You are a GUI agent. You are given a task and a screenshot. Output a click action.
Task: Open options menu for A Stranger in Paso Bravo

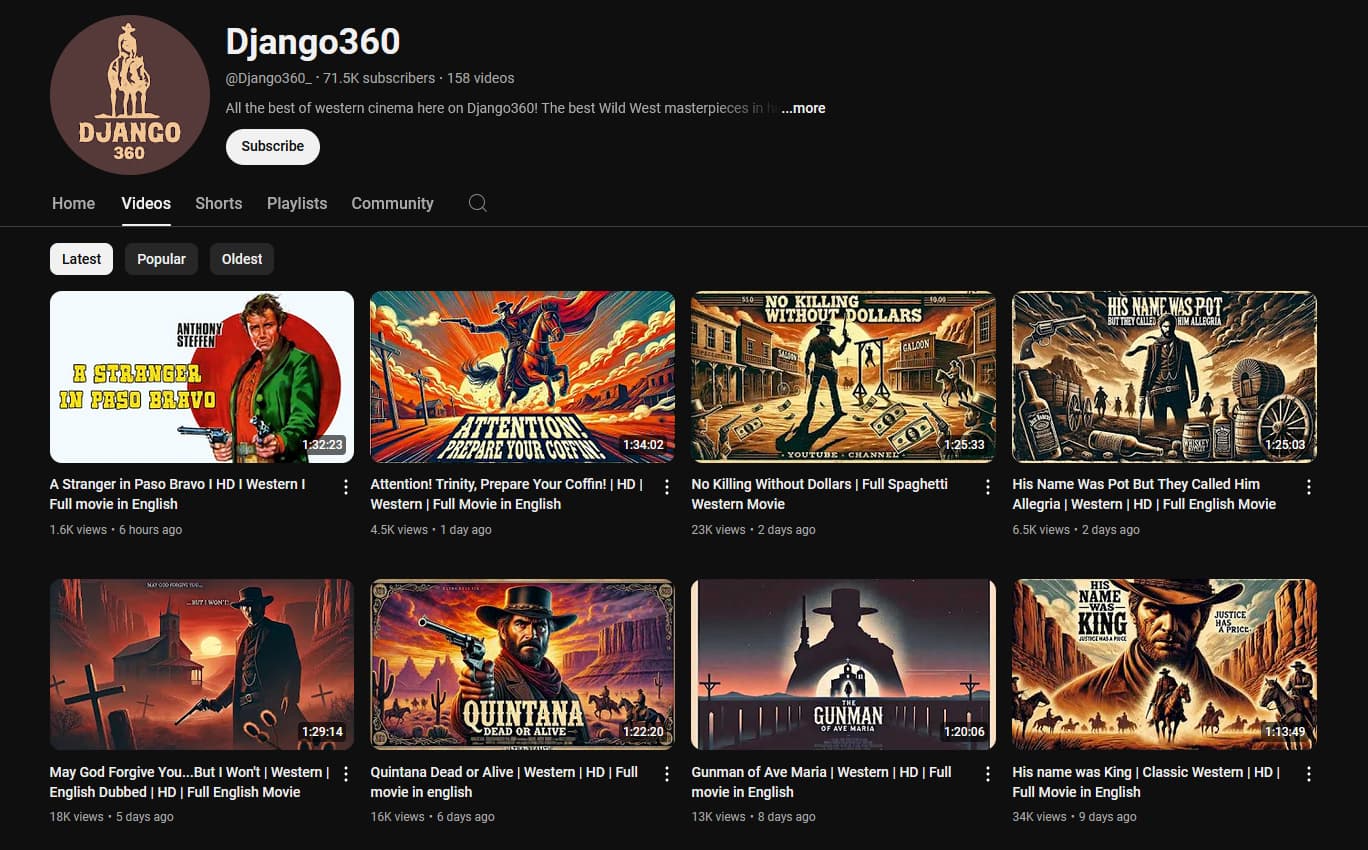coord(346,487)
